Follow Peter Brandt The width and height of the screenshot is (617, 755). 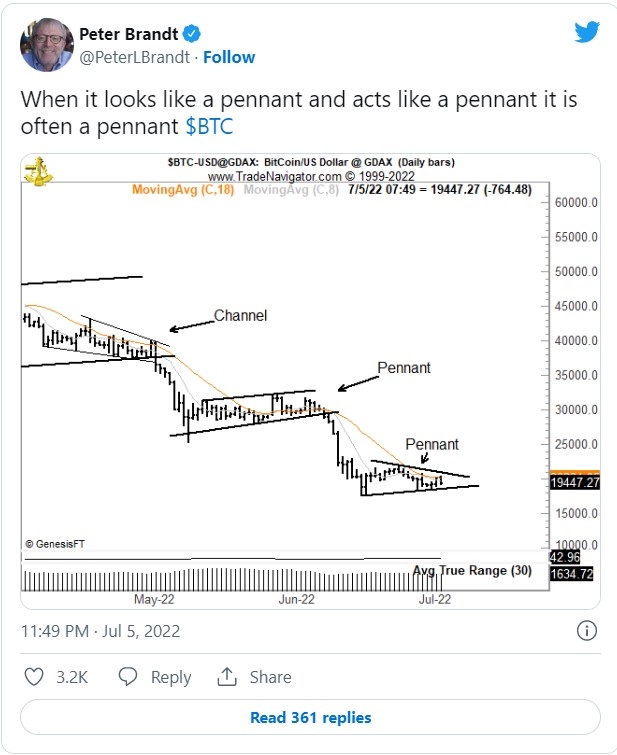(229, 57)
